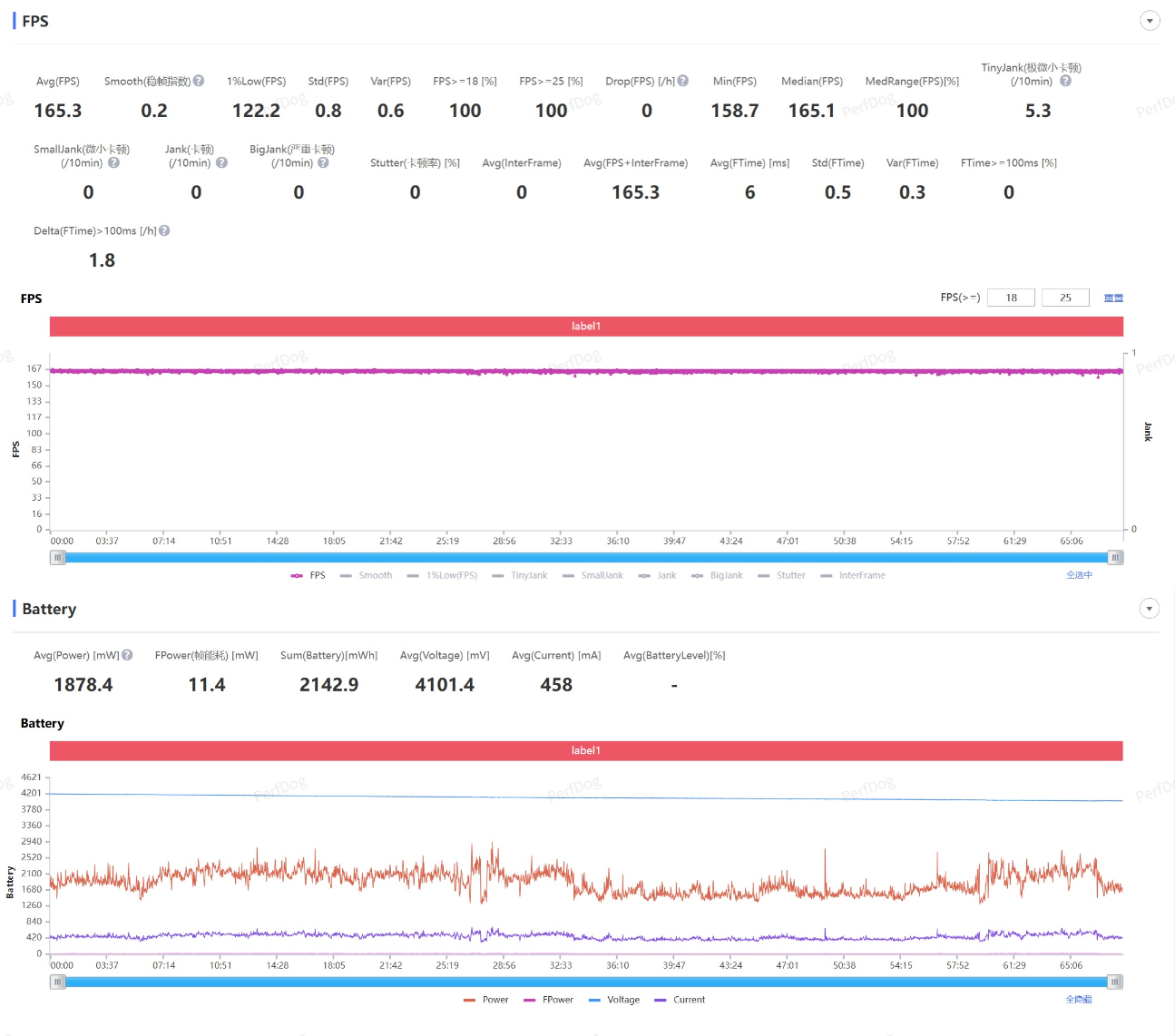The height and width of the screenshot is (1036, 1175).
Task: Select label1 bar above FPS chart
Action: coord(586,326)
